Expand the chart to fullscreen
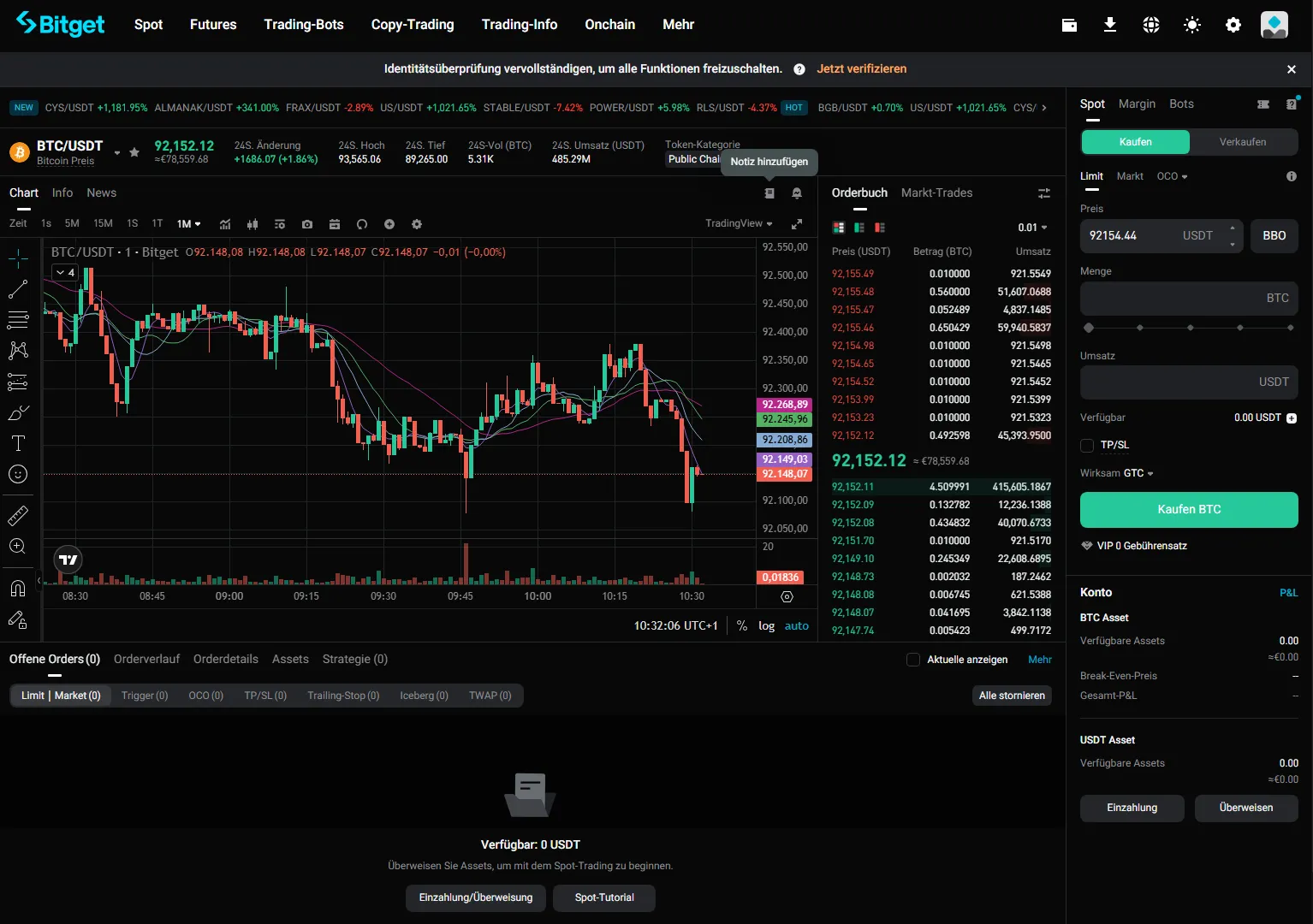 (x=797, y=224)
